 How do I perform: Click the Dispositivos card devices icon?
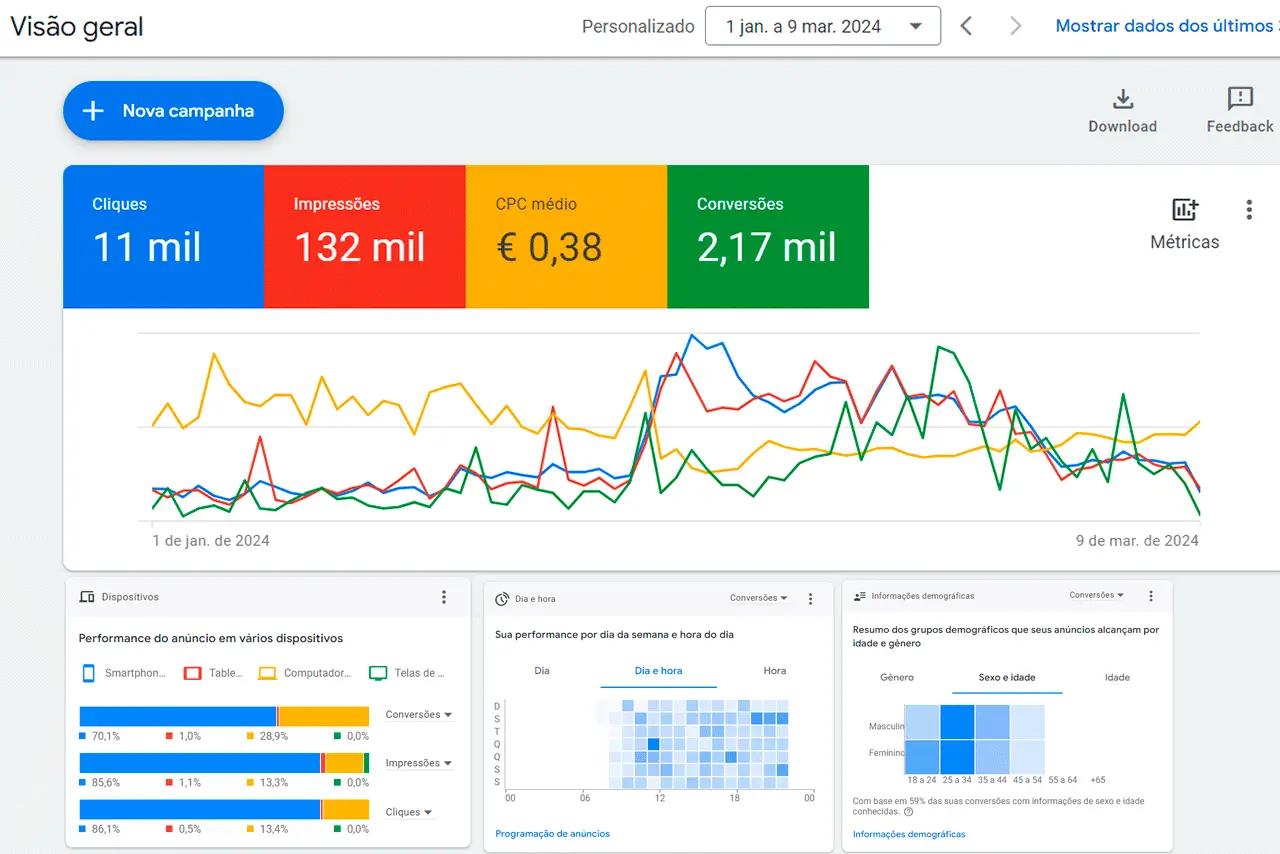click(x=87, y=597)
